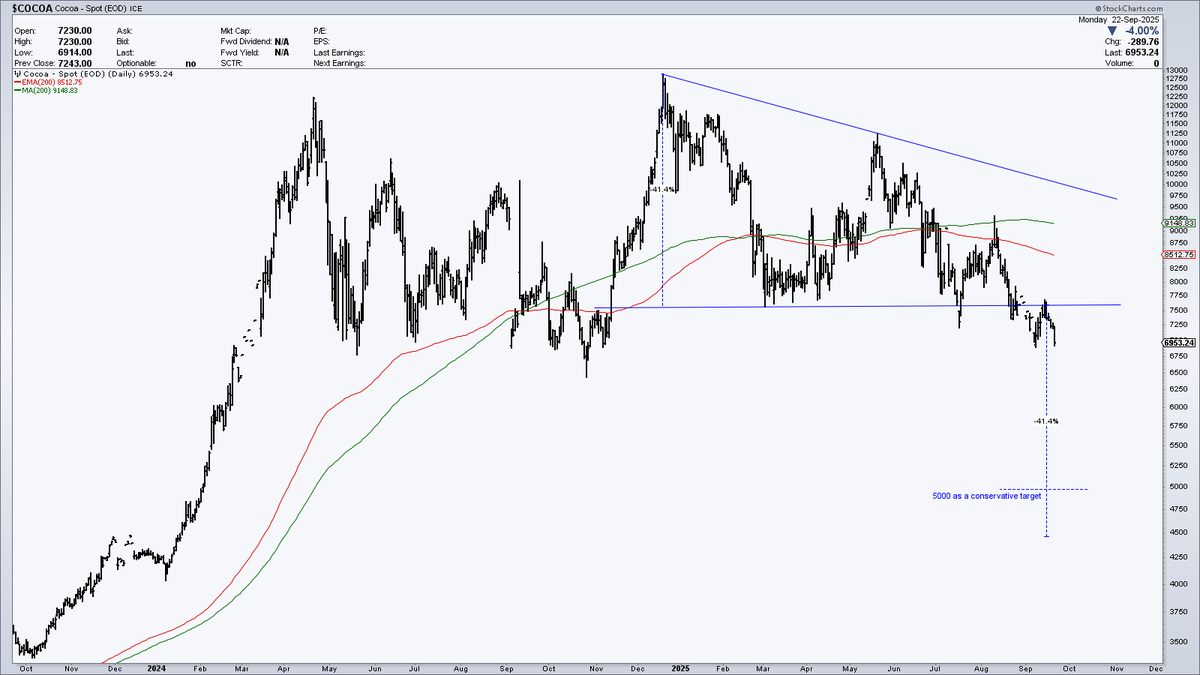Viewport: 1200px width, 675px height.
Task: Click the blue down-triangle change indicator
Action: tap(1112, 30)
